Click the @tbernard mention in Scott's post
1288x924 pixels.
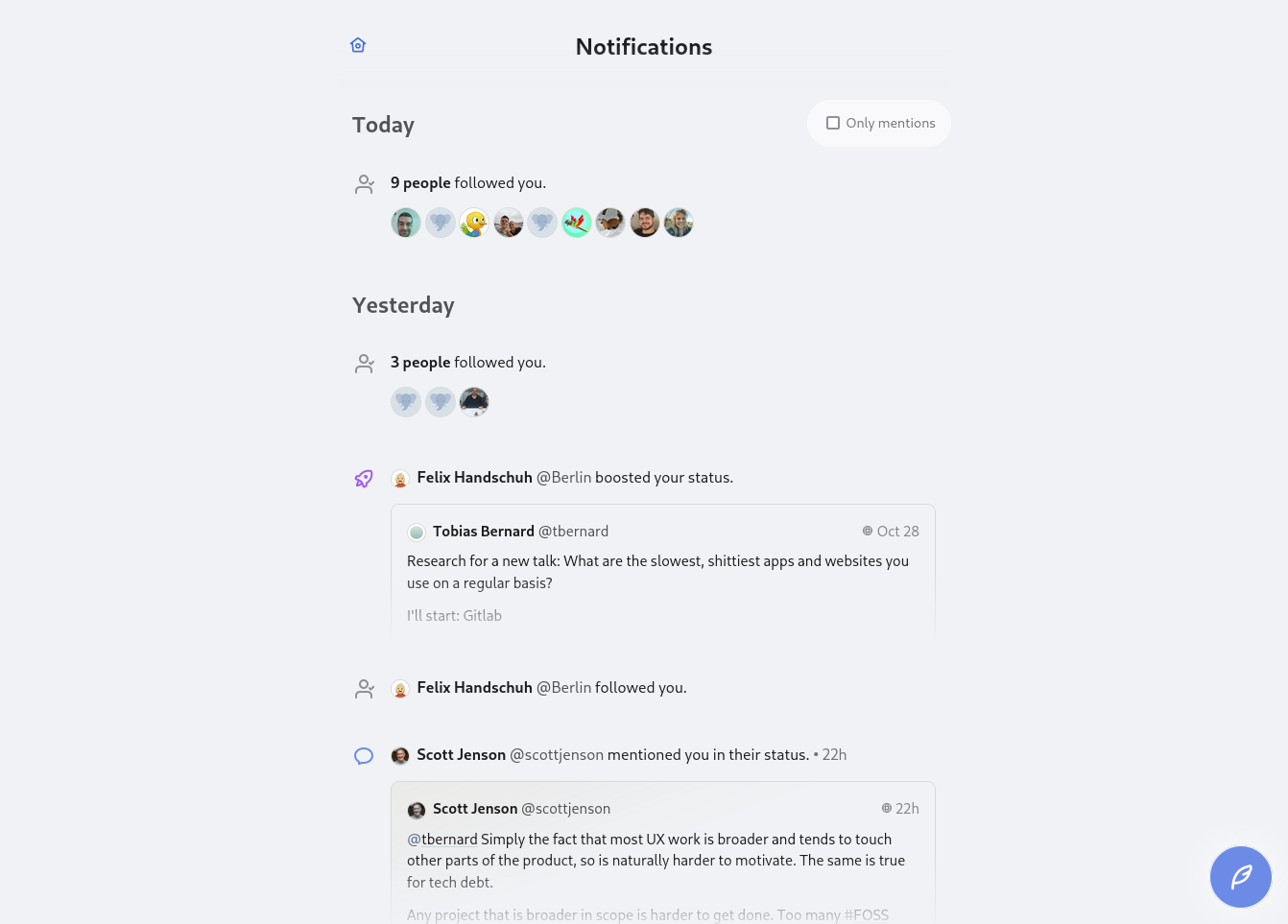(442, 840)
